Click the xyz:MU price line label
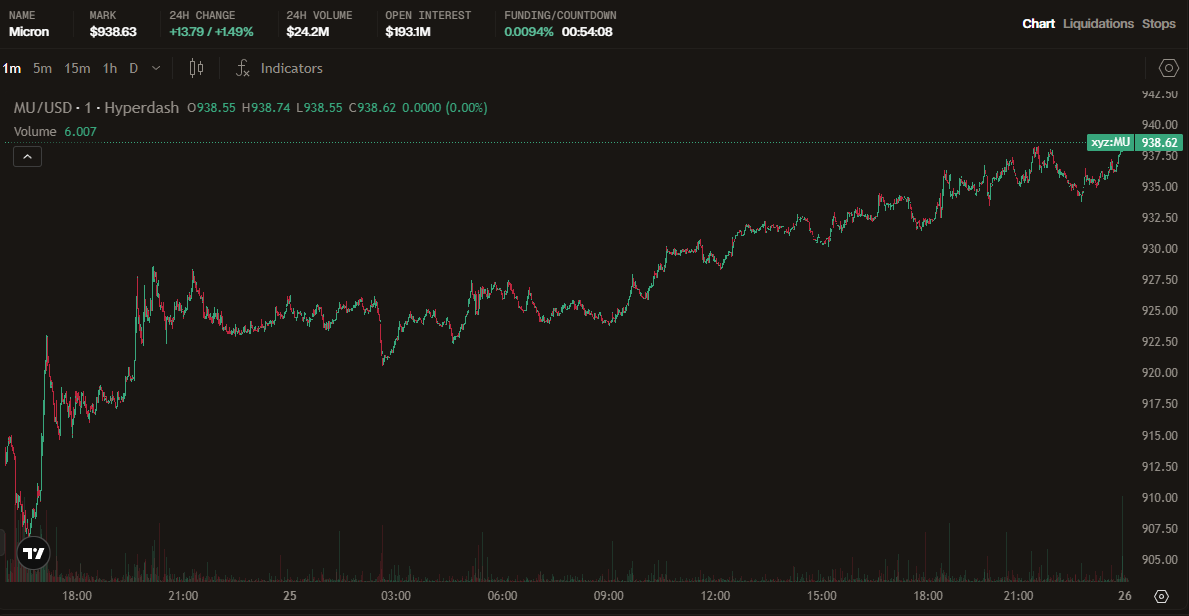The image size is (1189, 616). [x=1110, y=143]
